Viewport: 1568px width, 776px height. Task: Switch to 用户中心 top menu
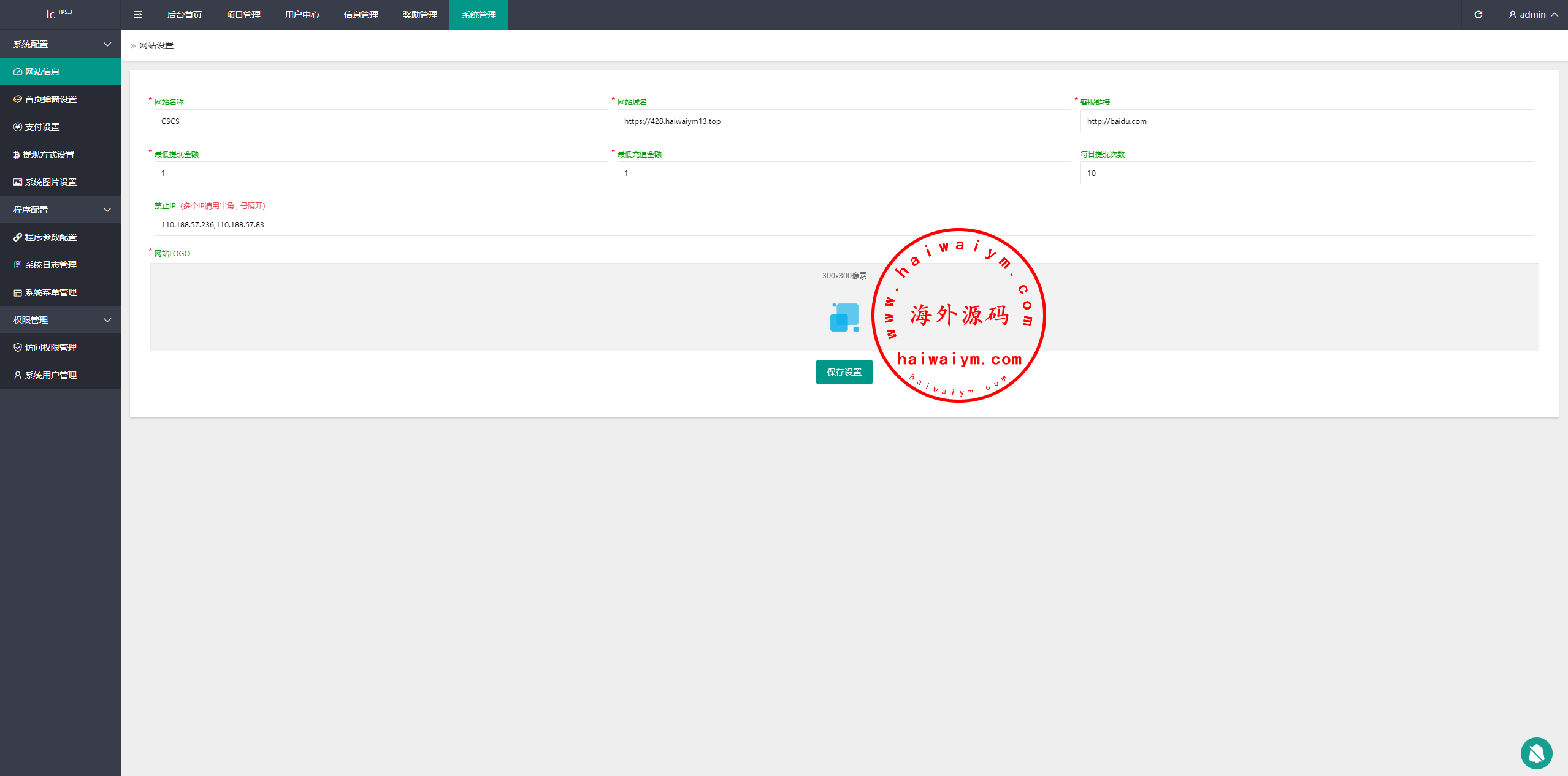[302, 15]
